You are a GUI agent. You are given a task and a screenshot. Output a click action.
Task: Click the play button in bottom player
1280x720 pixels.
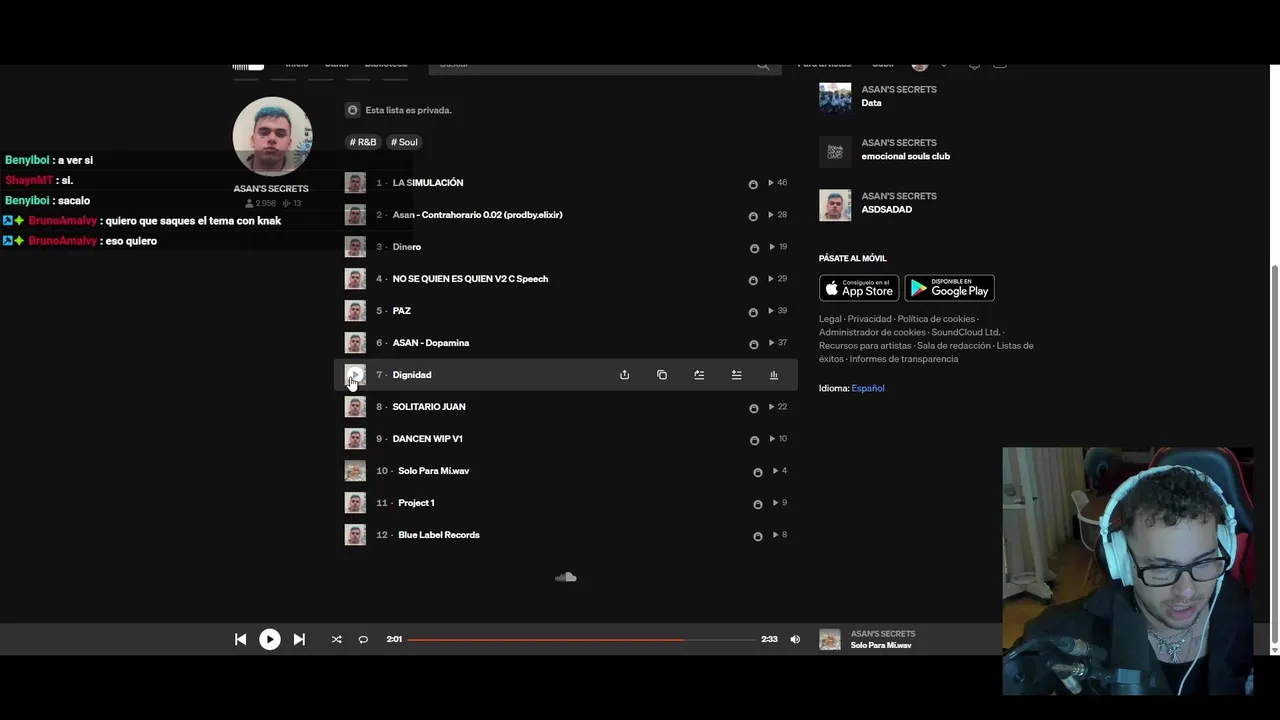point(270,639)
